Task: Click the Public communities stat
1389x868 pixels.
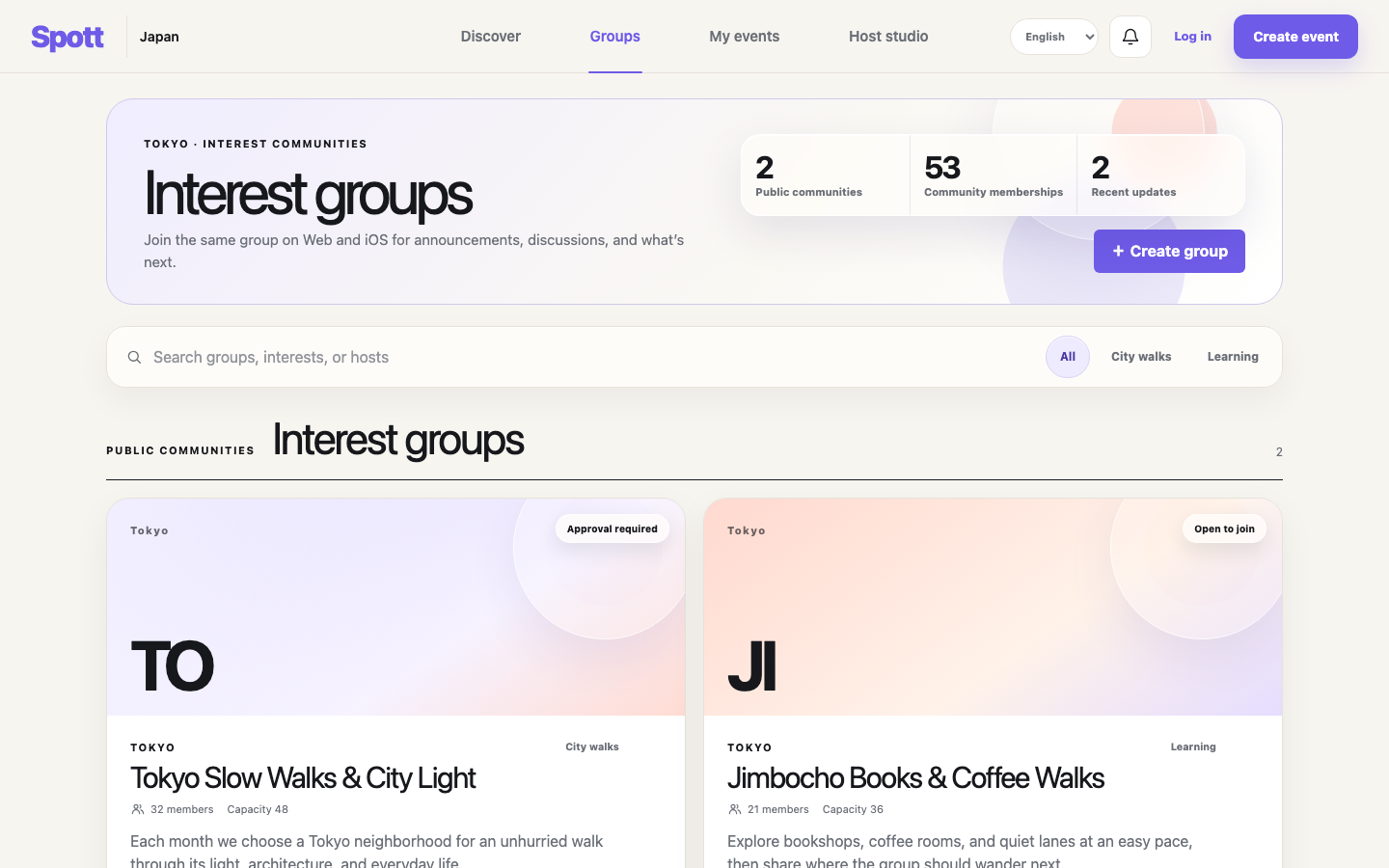Action: (825, 175)
